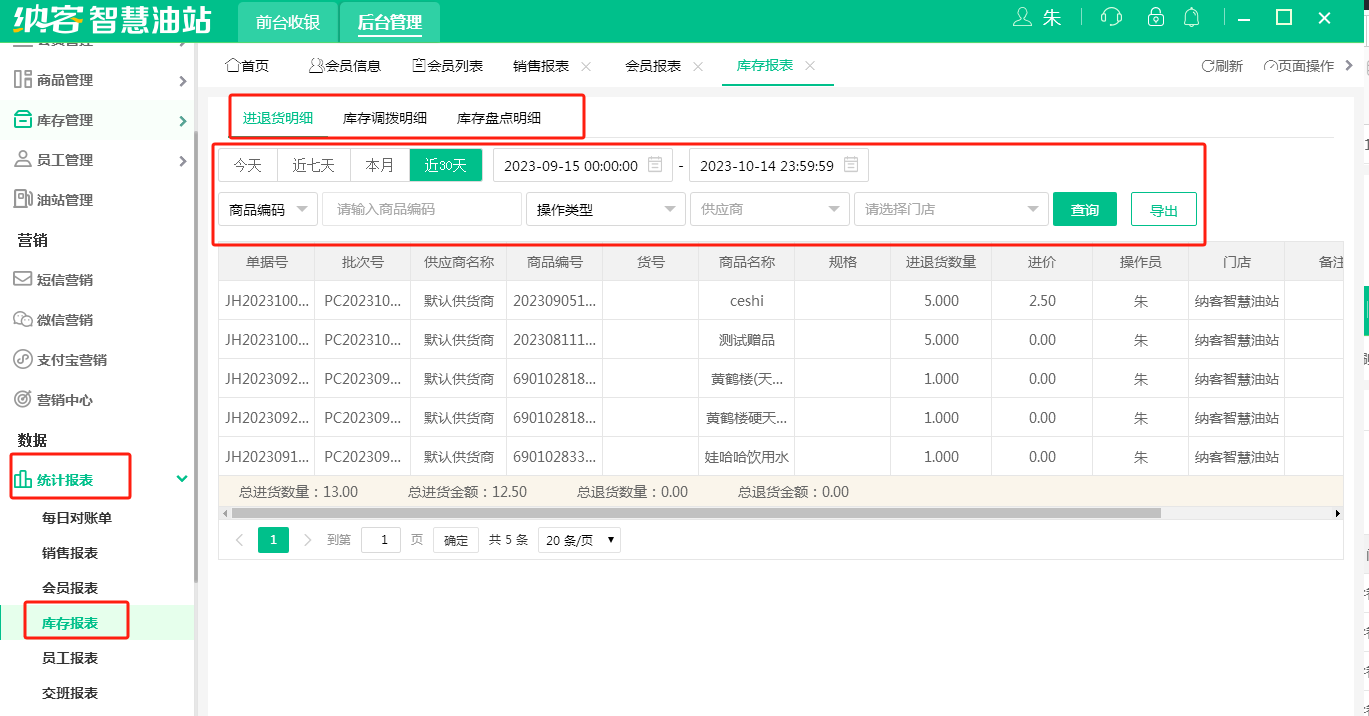Select the 今天 date range option
Screen dimensions: 1369x716
pos(247,166)
